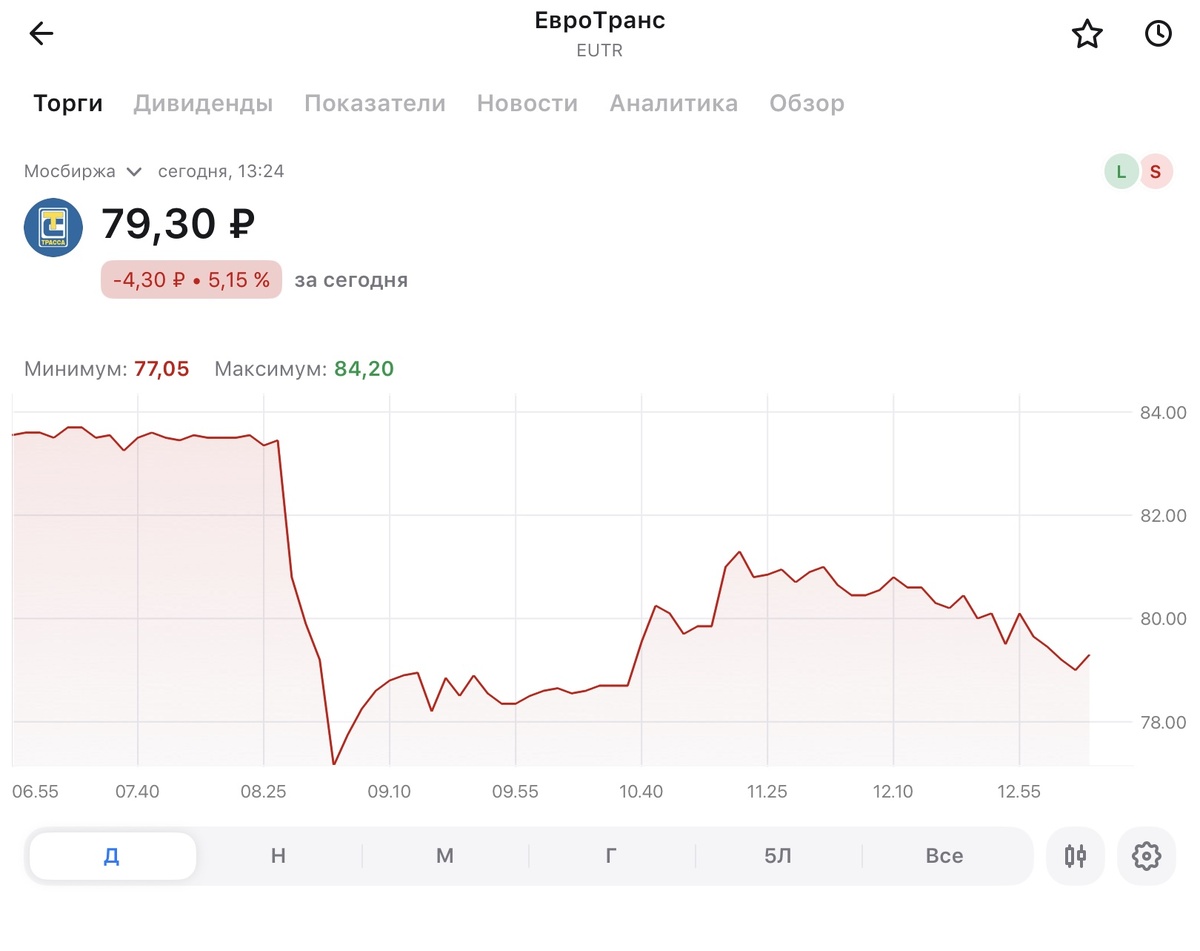Tap the 09.10 time axis label
This screenshot has width=1200, height=951.
389,792
